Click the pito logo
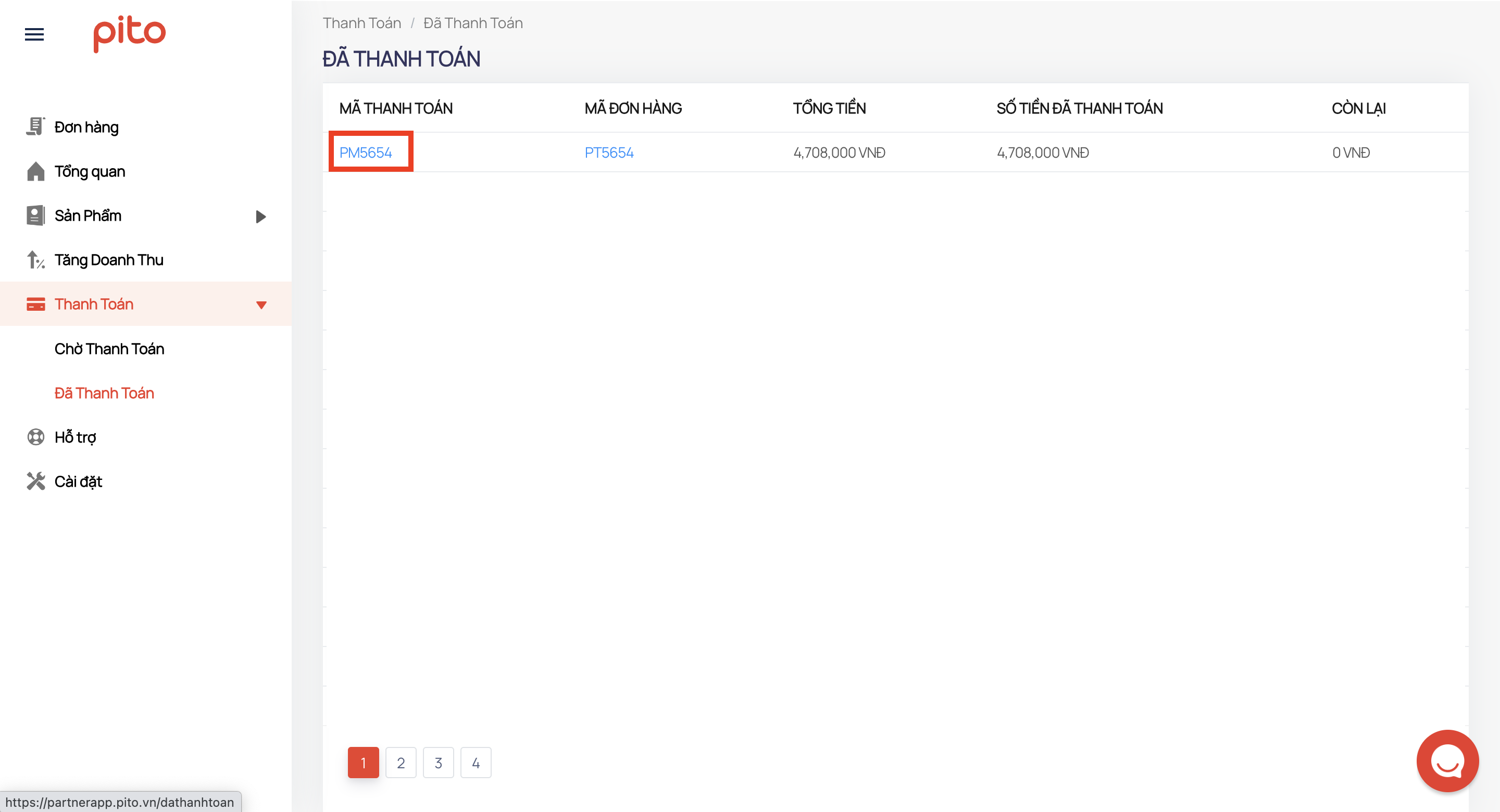The height and width of the screenshot is (812, 1500). 129,34
